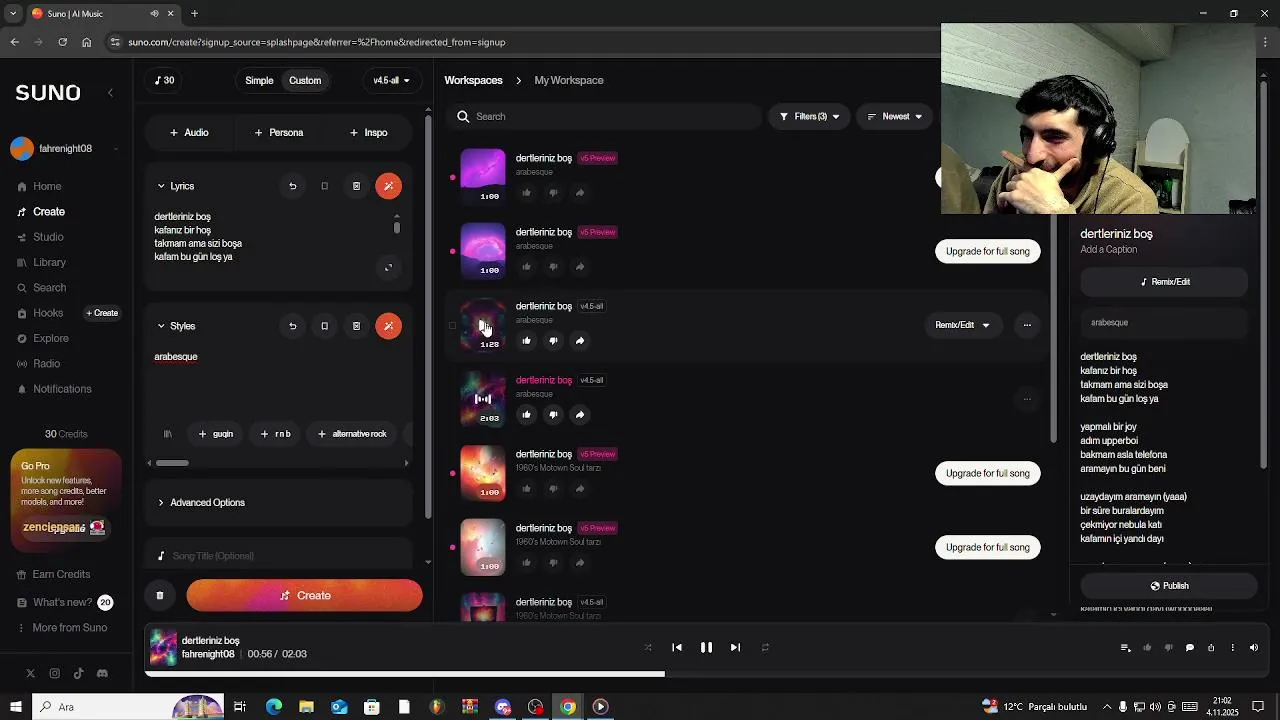
Task: Clear form with trash icon beside Create
Action: point(160,596)
